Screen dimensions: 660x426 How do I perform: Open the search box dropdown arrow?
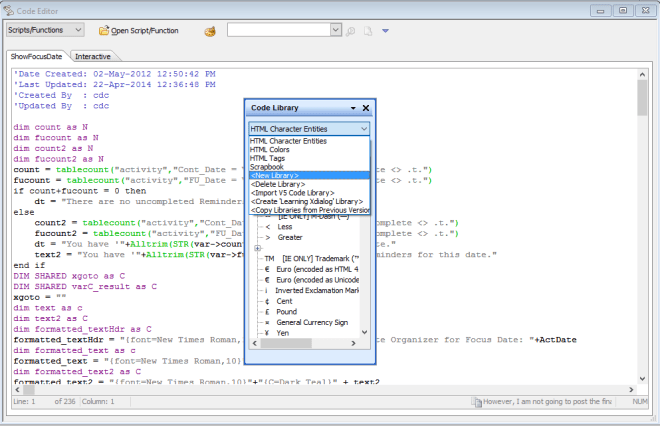[335, 30]
